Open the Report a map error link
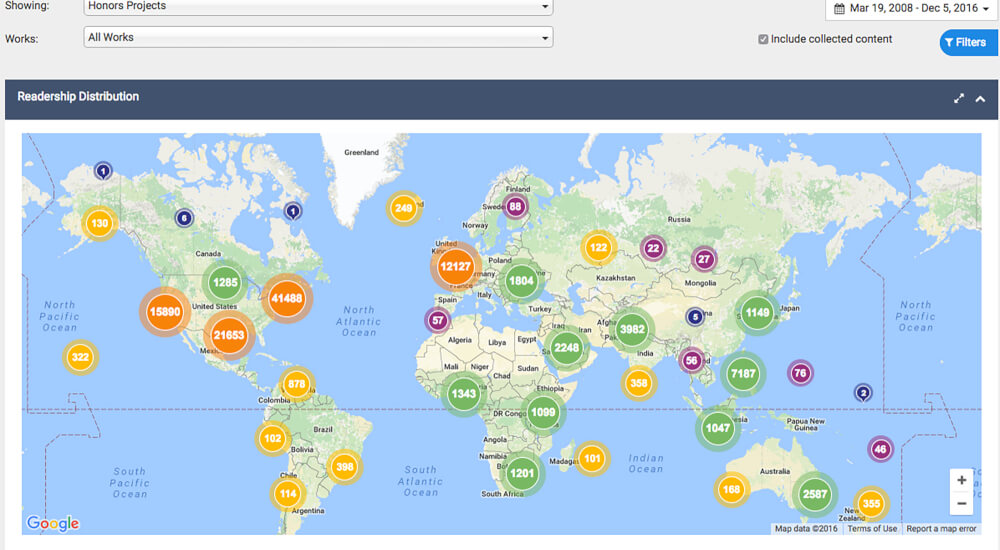Viewport: 1000px width, 550px height. 941,528
